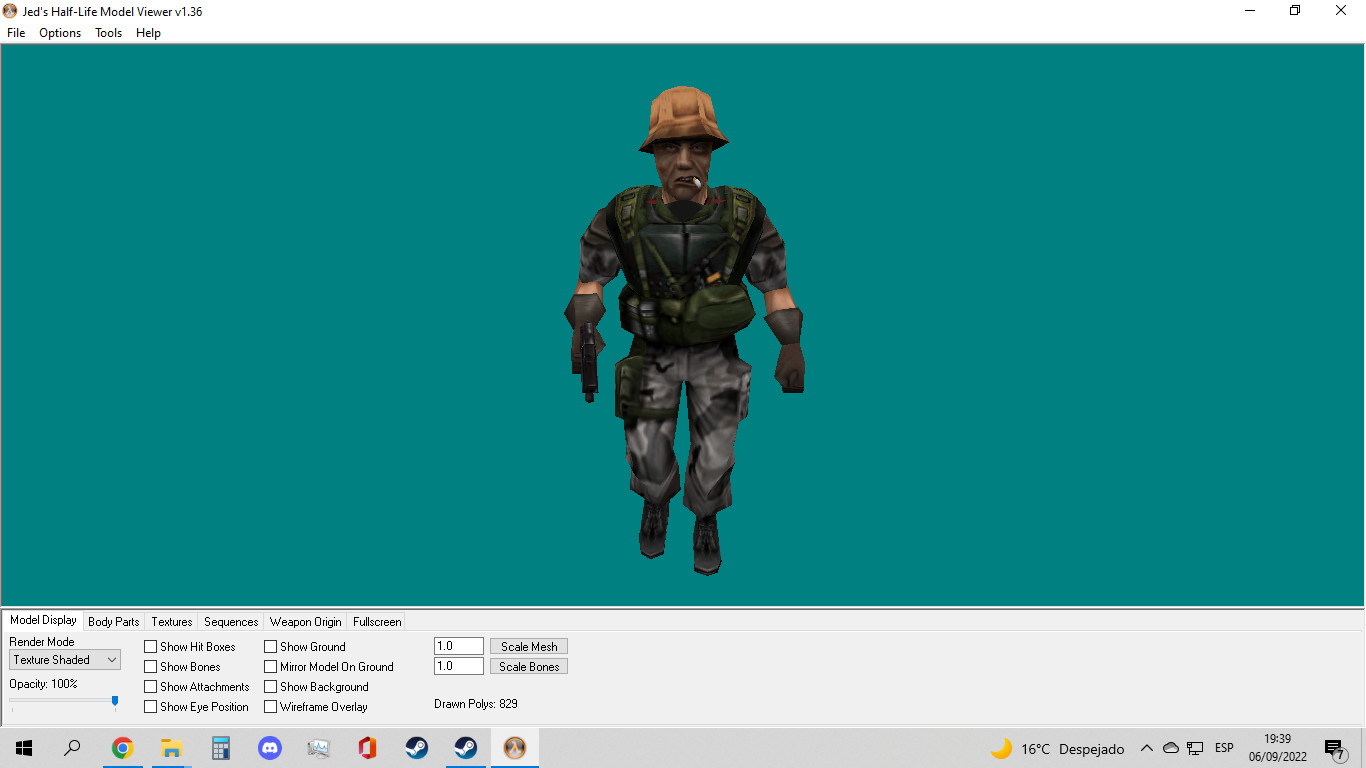Launch Steam from the taskbar
The width and height of the screenshot is (1366, 768).
pyautogui.click(x=416, y=747)
